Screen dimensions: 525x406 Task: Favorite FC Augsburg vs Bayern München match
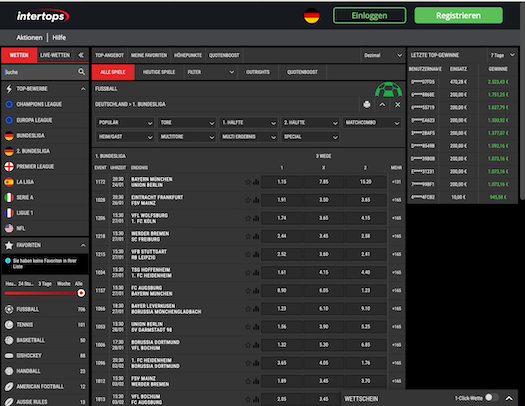(x=248, y=291)
